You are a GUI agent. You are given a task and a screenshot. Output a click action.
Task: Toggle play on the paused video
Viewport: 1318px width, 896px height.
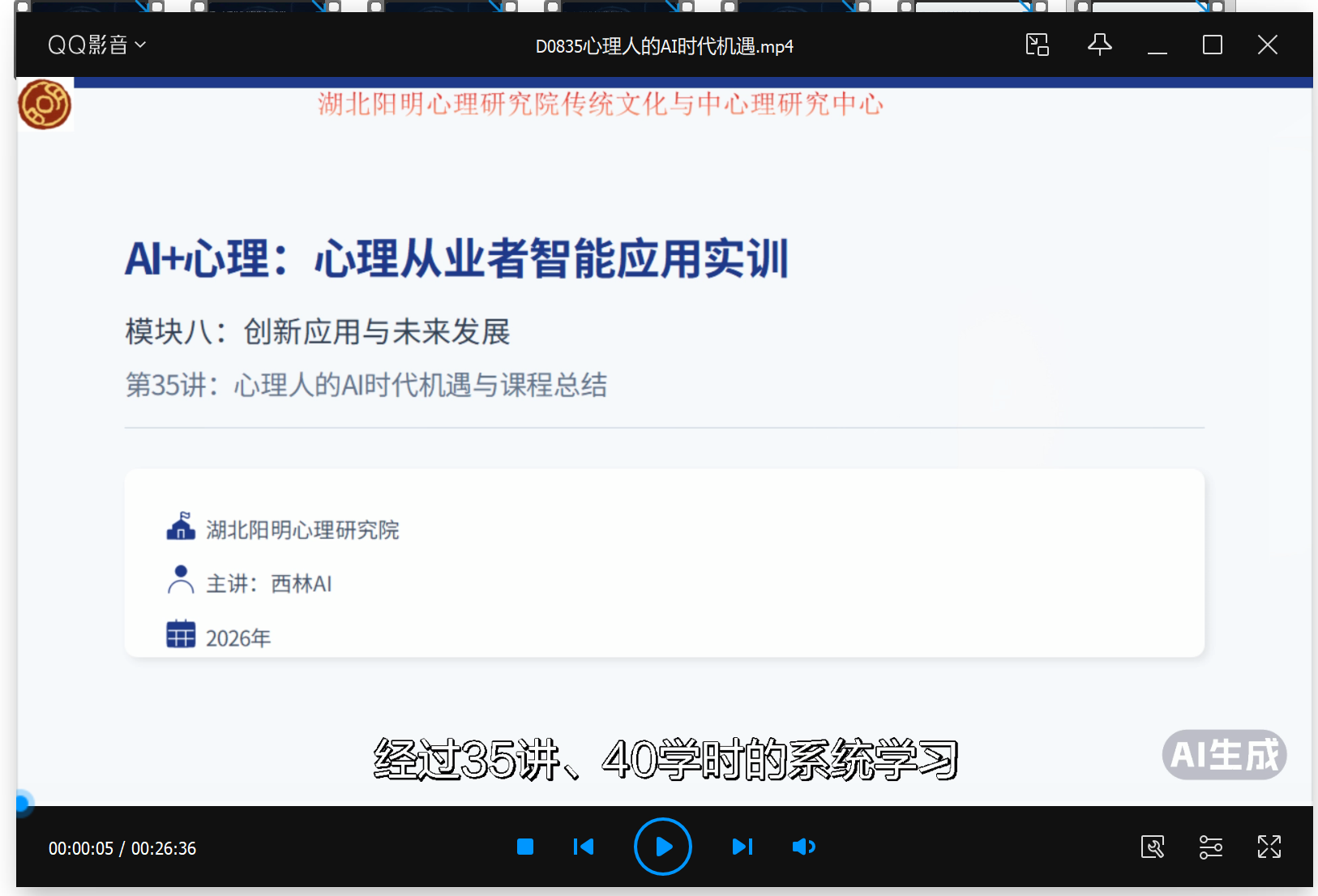click(662, 847)
